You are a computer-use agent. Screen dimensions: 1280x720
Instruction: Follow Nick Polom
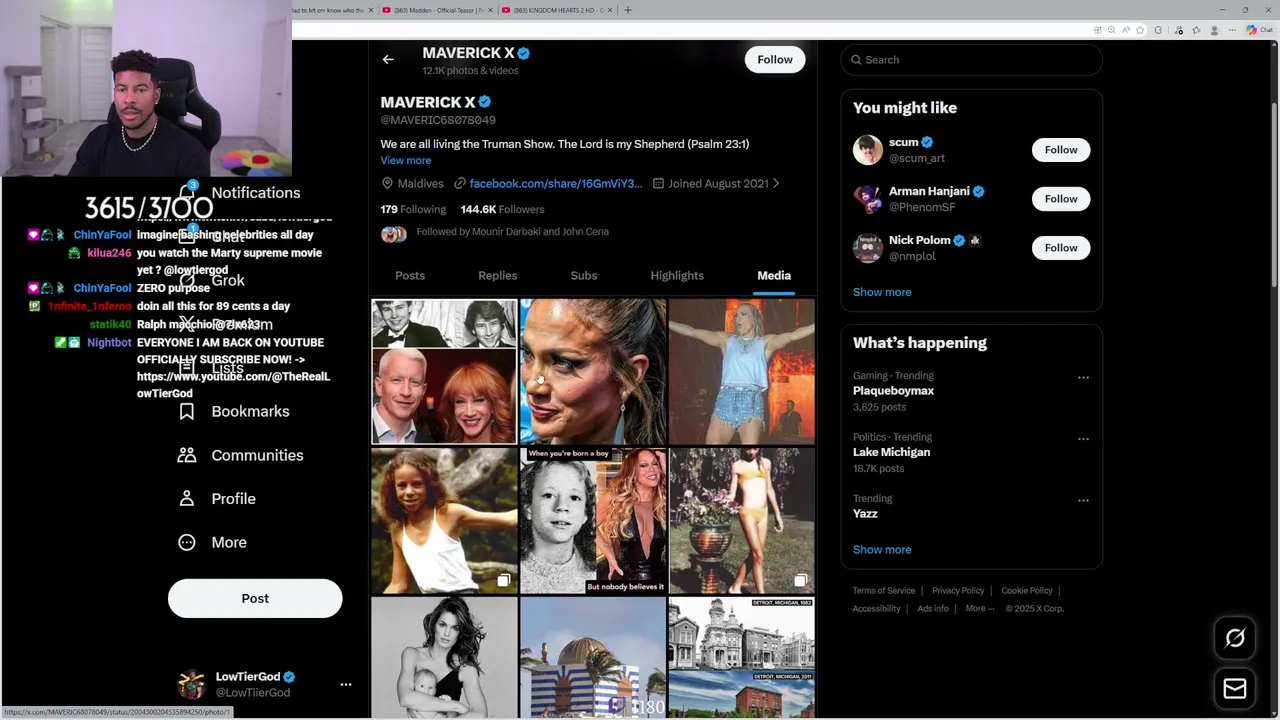(x=1061, y=248)
